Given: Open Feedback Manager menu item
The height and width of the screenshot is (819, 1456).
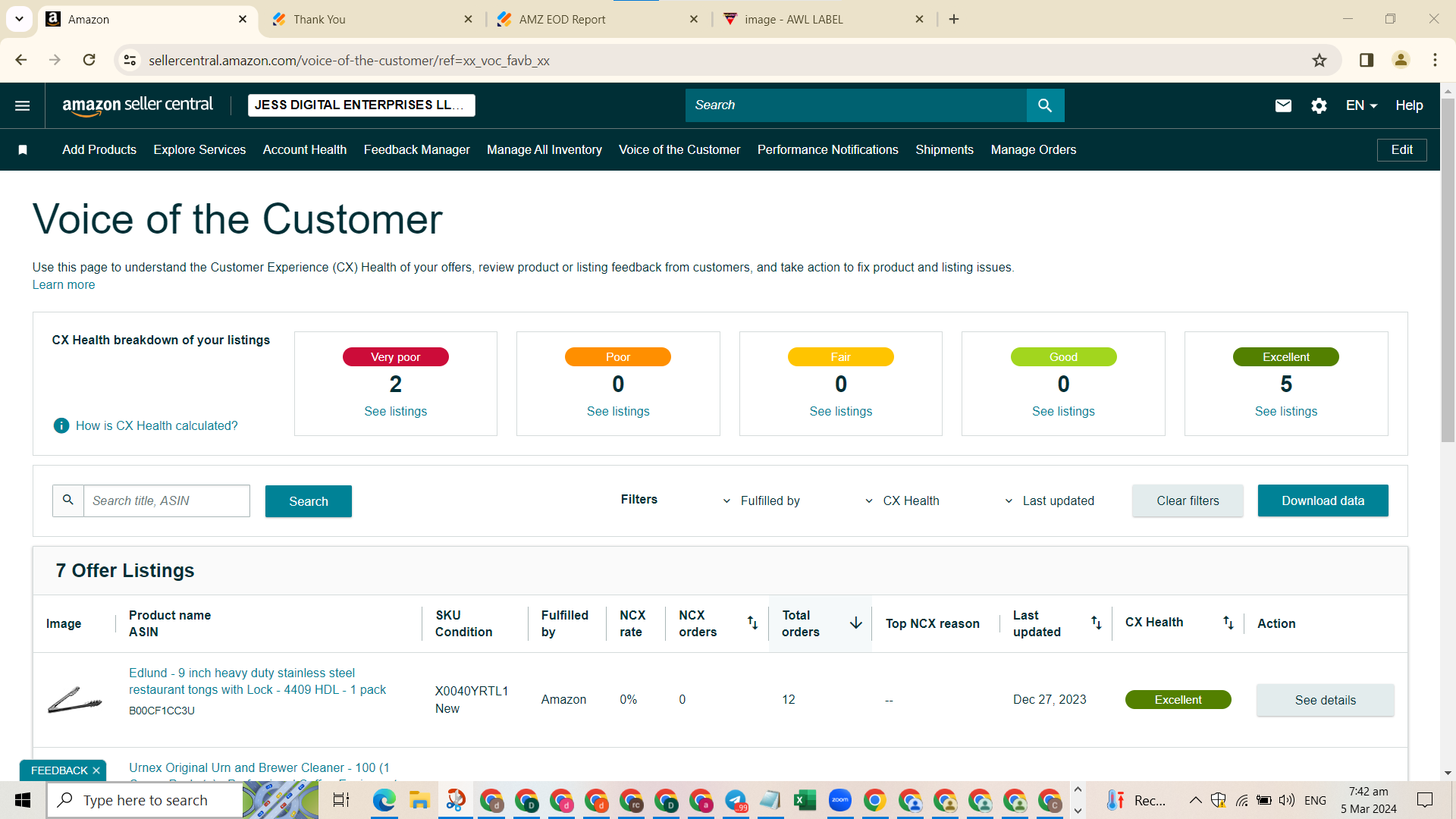Looking at the screenshot, I should pyautogui.click(x=416, y=150).
